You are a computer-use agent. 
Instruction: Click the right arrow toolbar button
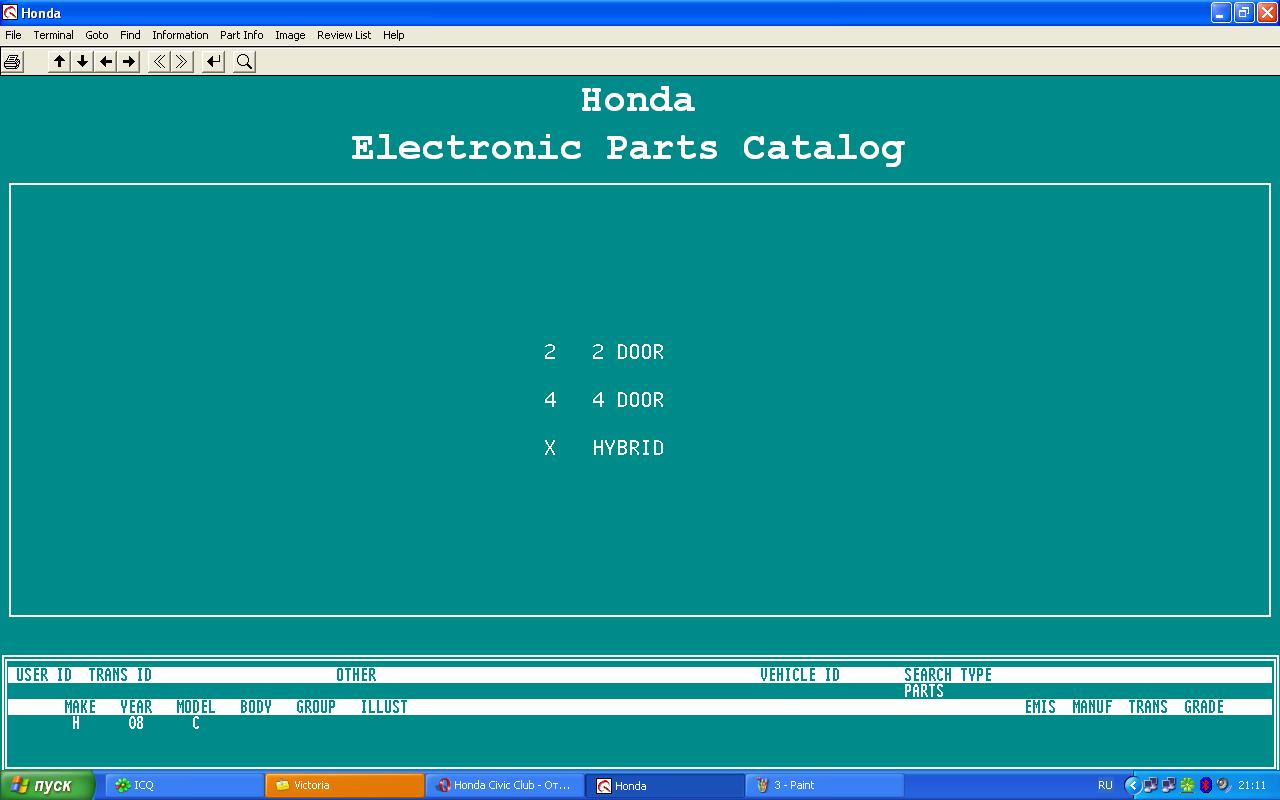pyautogui.click(x=129, y=62)
